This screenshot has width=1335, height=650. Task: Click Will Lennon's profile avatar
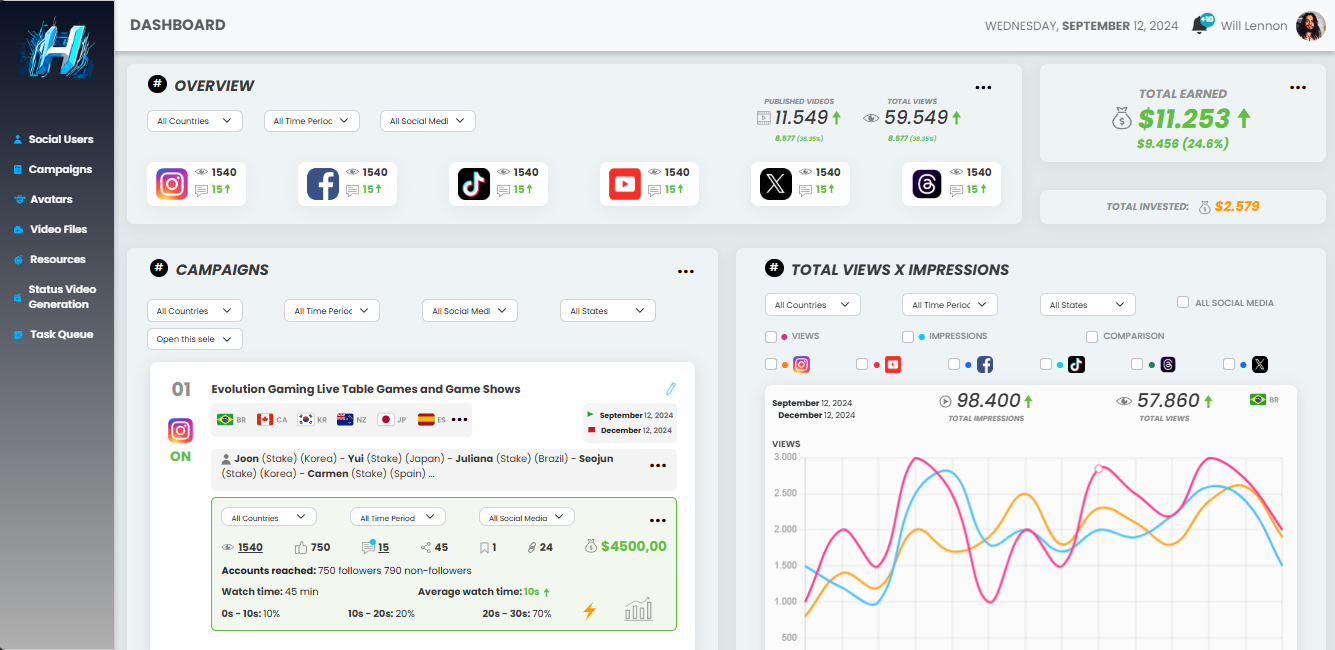tap(1310, 26)
